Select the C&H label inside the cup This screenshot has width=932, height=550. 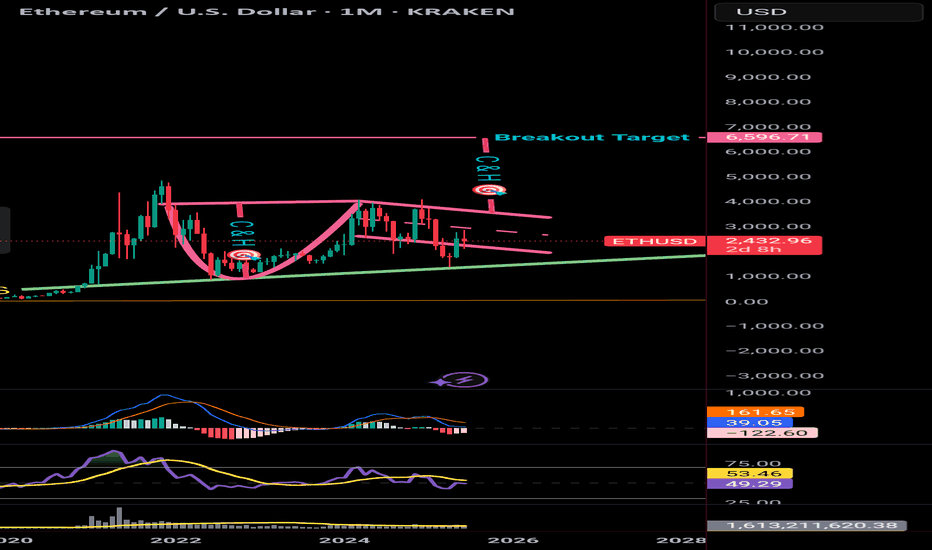point(243,234)
